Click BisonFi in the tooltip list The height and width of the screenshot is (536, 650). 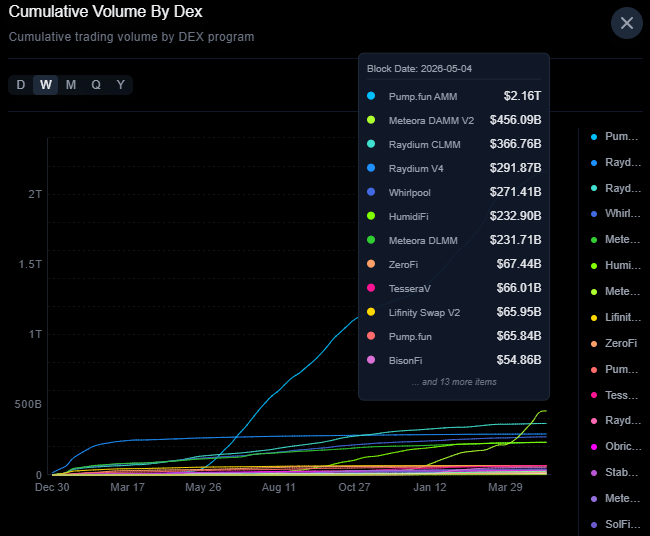405,361
